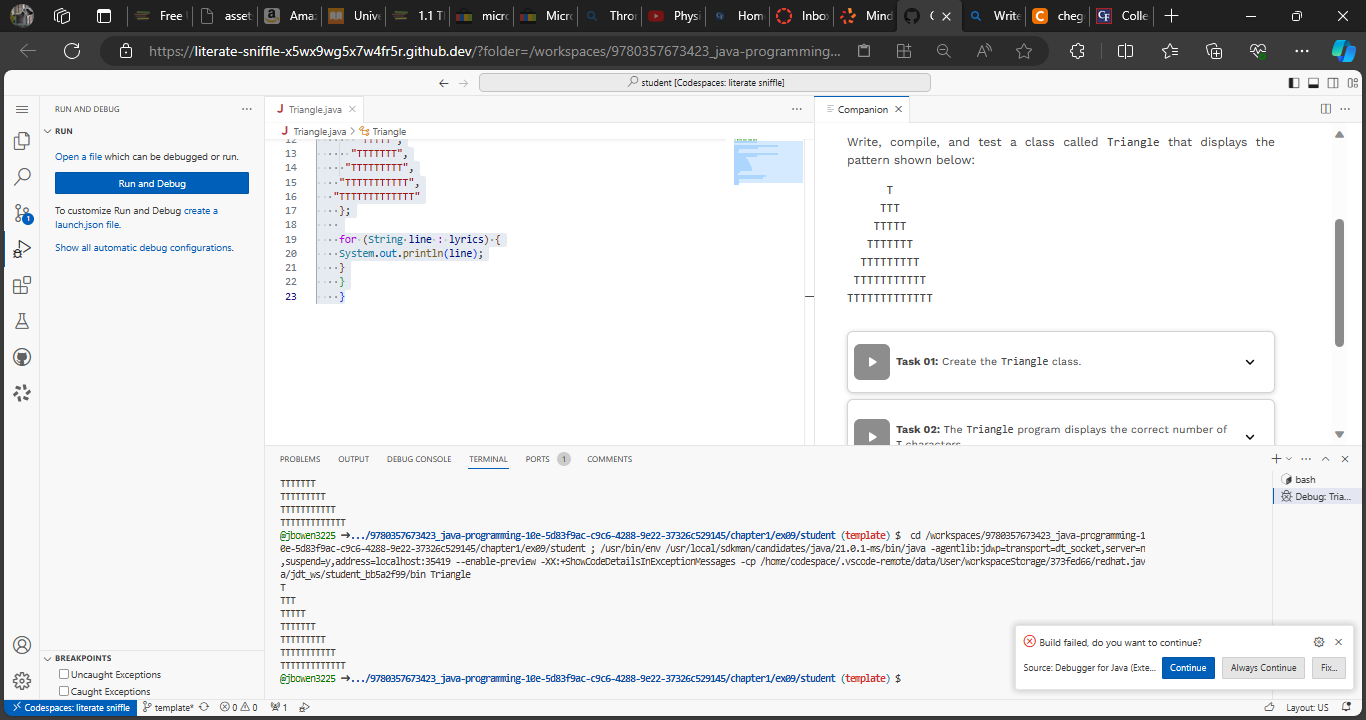The image size is (1366, 720).
Task: Open notification settings gear on Build failed toast
Action: pos(1318,641)
